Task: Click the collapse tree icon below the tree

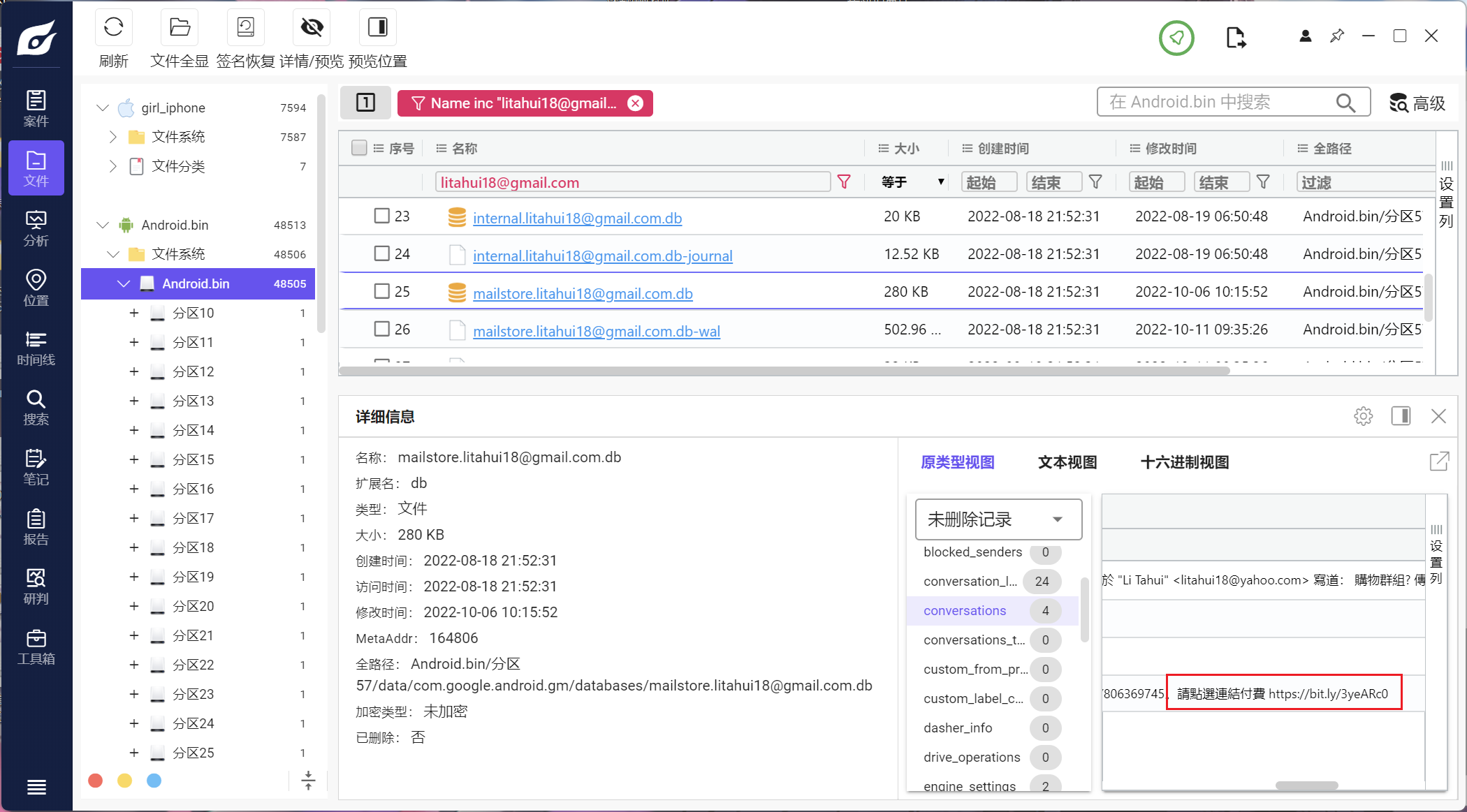Action: [308, 781]
